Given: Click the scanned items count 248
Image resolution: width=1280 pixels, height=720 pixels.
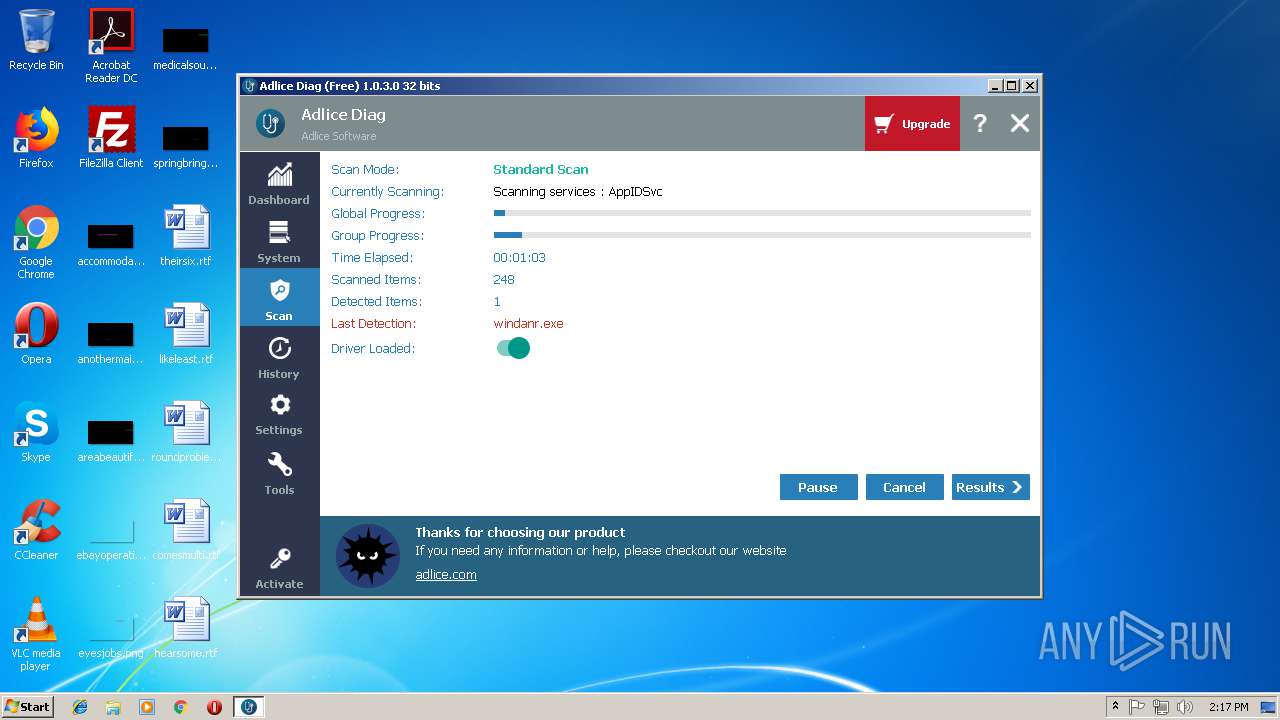Looking at the screenshot, I should [504, 280].
